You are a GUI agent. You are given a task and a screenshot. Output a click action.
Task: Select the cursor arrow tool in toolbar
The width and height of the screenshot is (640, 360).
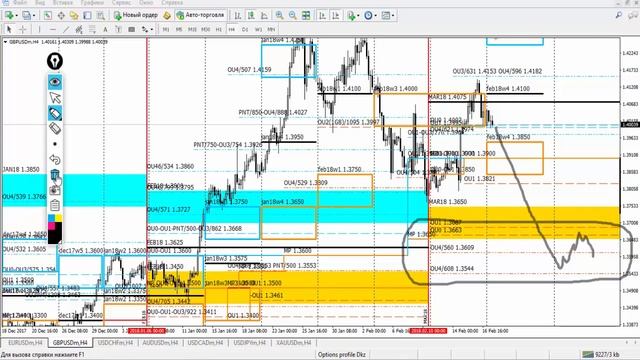tap(9, 29)
